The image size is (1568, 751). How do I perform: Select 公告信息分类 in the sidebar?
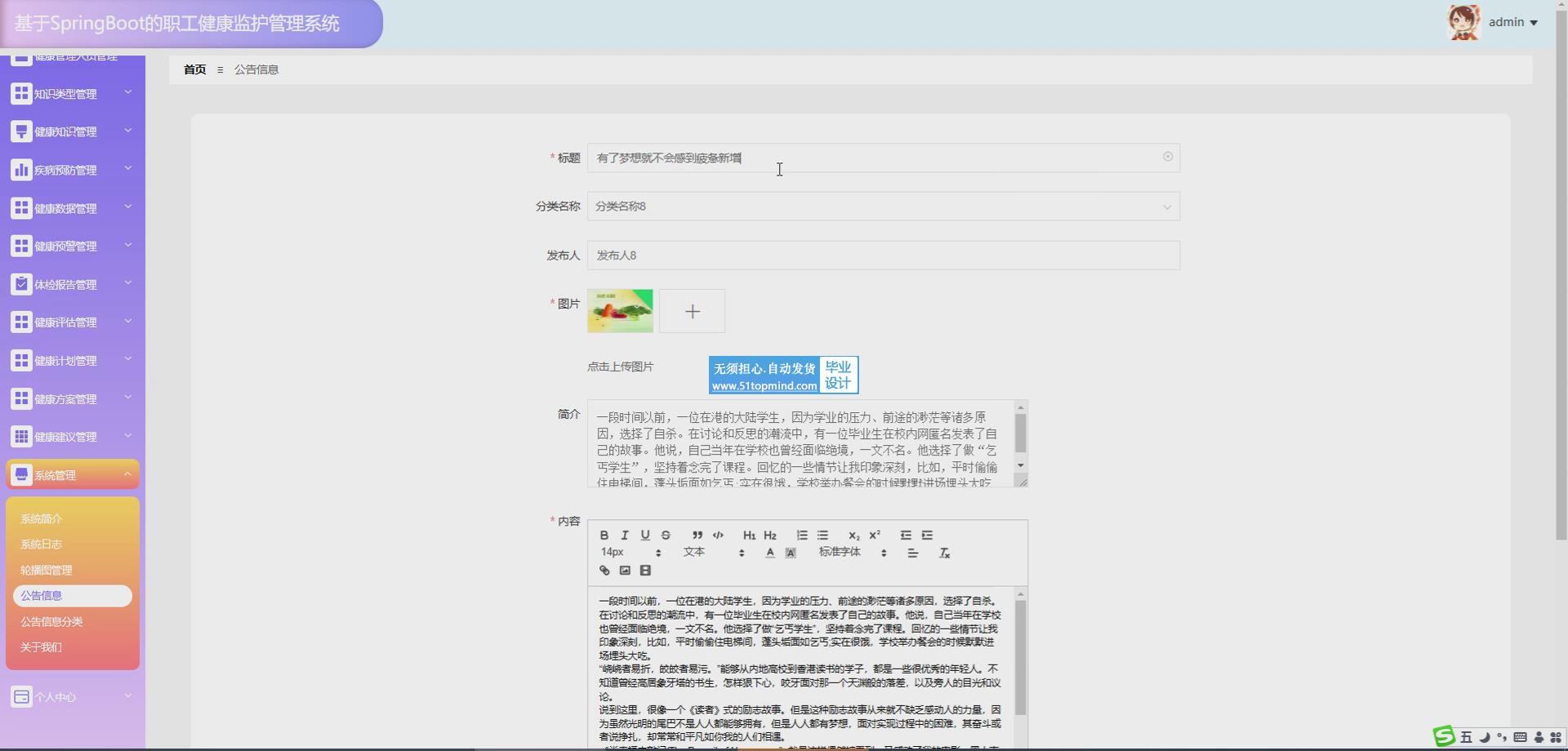51,622
